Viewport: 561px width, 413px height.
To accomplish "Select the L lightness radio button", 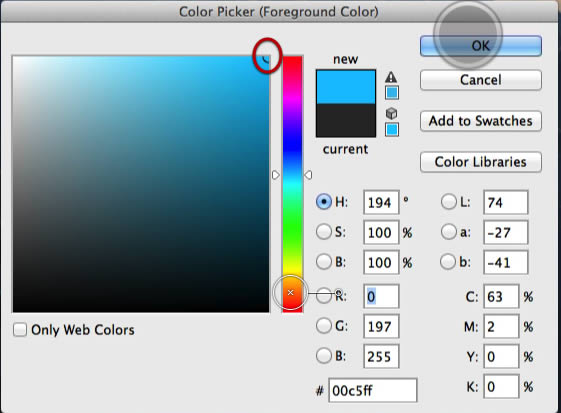I will coord(449,202).
